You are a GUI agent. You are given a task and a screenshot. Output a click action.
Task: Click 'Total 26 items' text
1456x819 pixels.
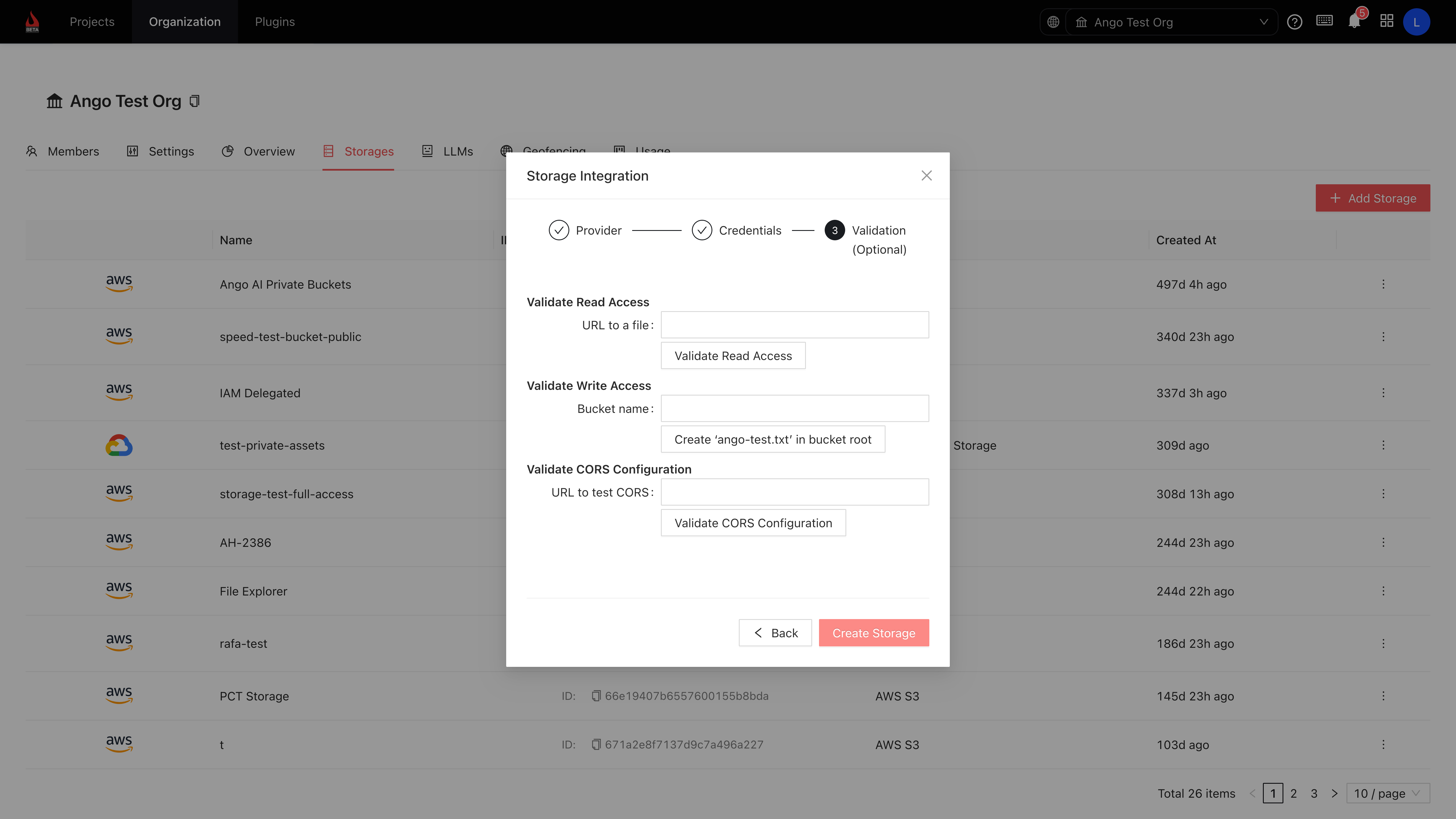tap(1197, 794)
